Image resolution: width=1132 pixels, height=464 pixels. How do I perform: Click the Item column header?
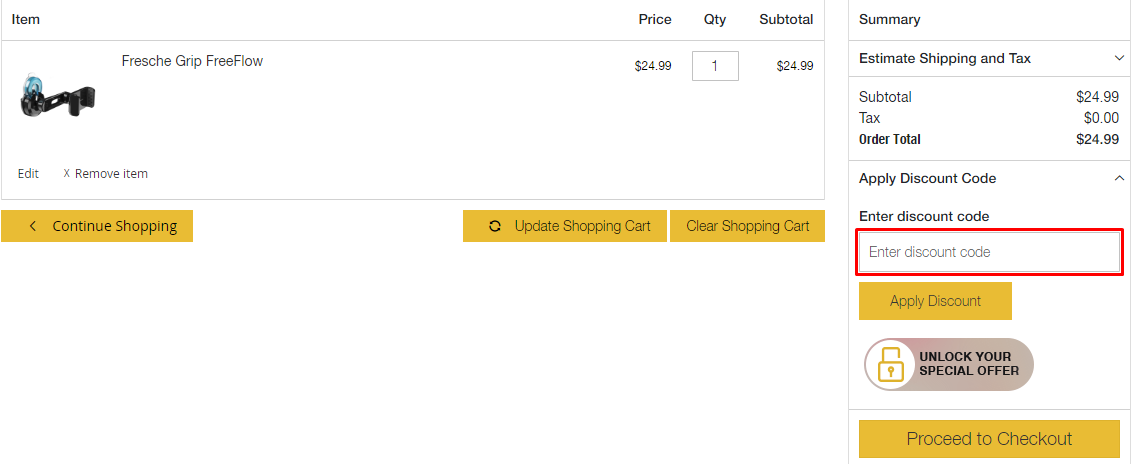tap(25, 19)
